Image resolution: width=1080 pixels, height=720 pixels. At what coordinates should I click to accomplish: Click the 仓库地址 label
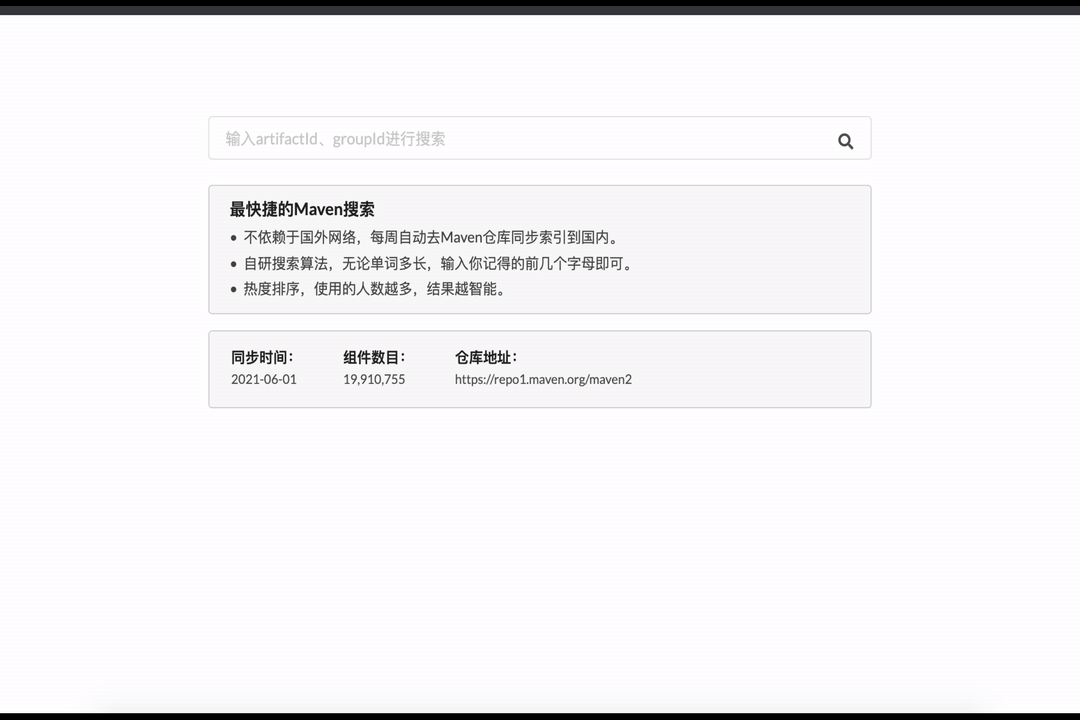pos(487,357)
